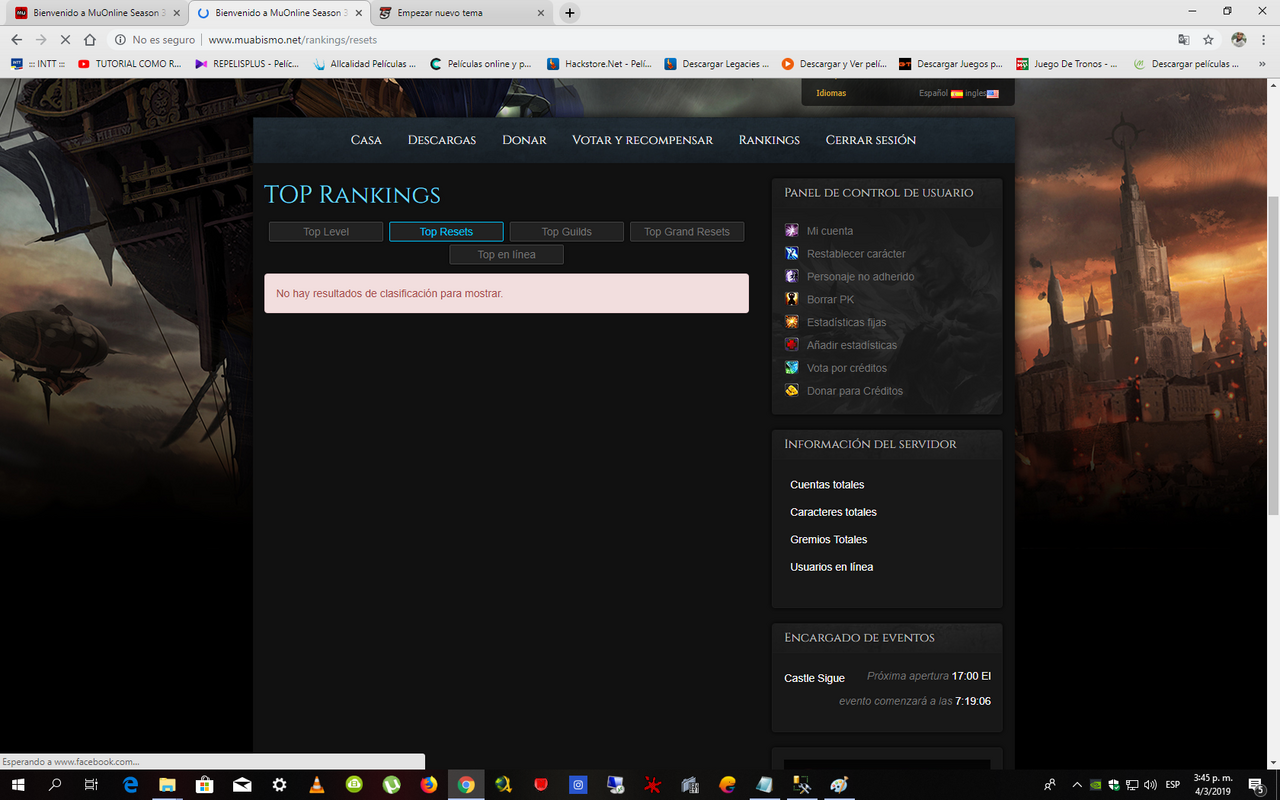Image resolution: width=1280 pixels, height=800 pixels.
Task: Open Vota por créditos link
Action: pyautogui.click(x=847, y=368)
